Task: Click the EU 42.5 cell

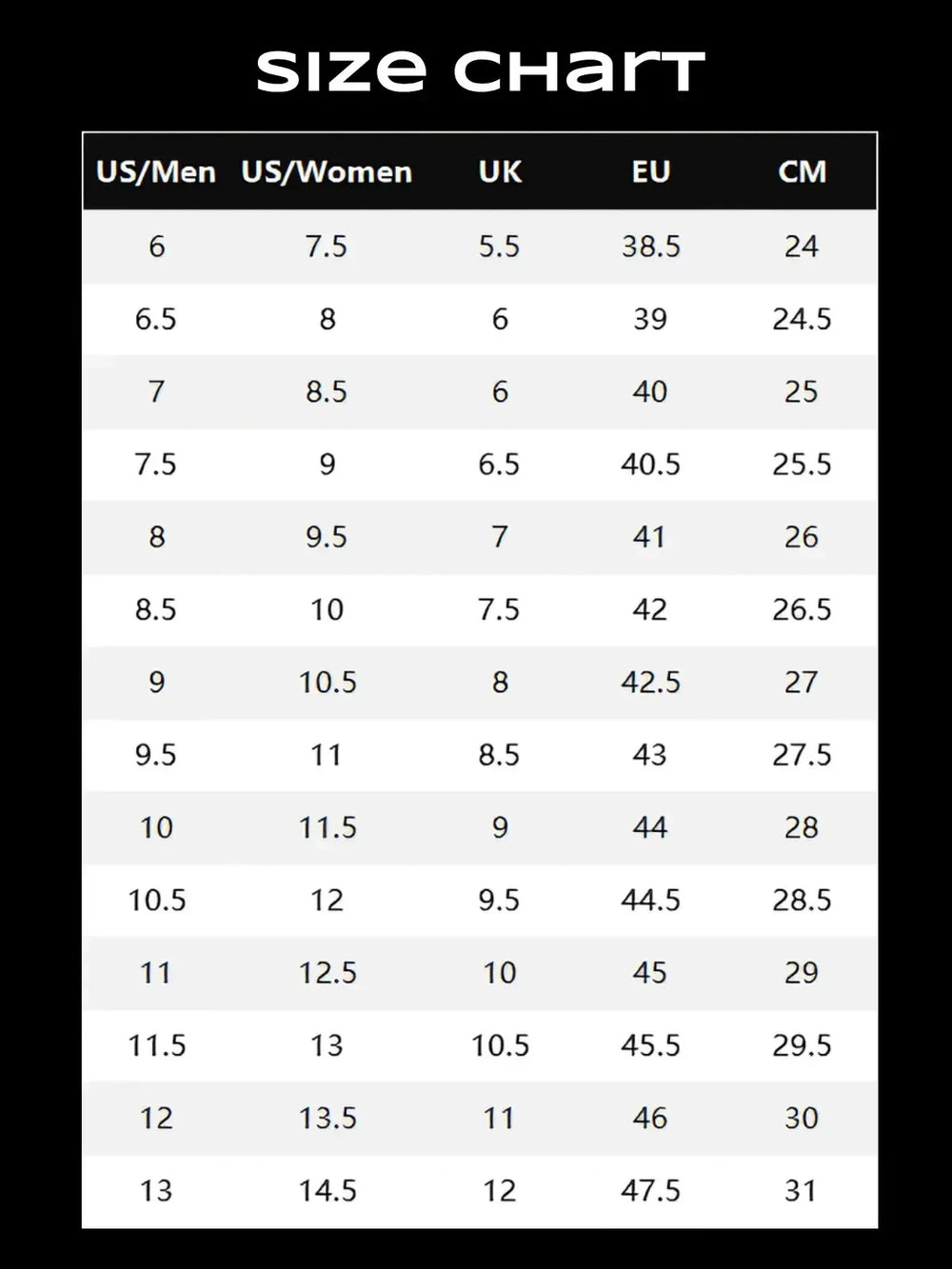Action: [650, 683]
